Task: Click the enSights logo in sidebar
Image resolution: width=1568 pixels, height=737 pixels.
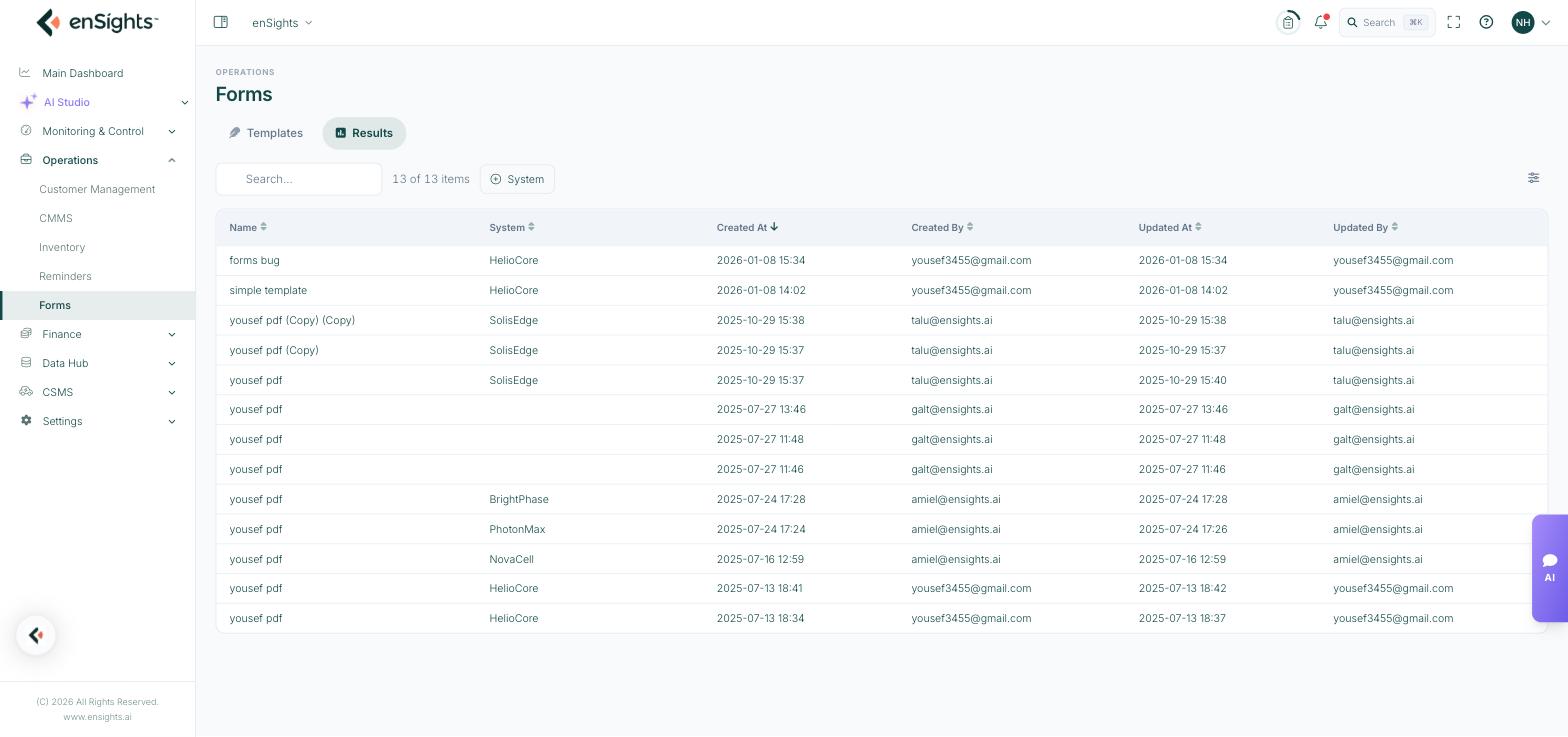Action: [97, 22]
